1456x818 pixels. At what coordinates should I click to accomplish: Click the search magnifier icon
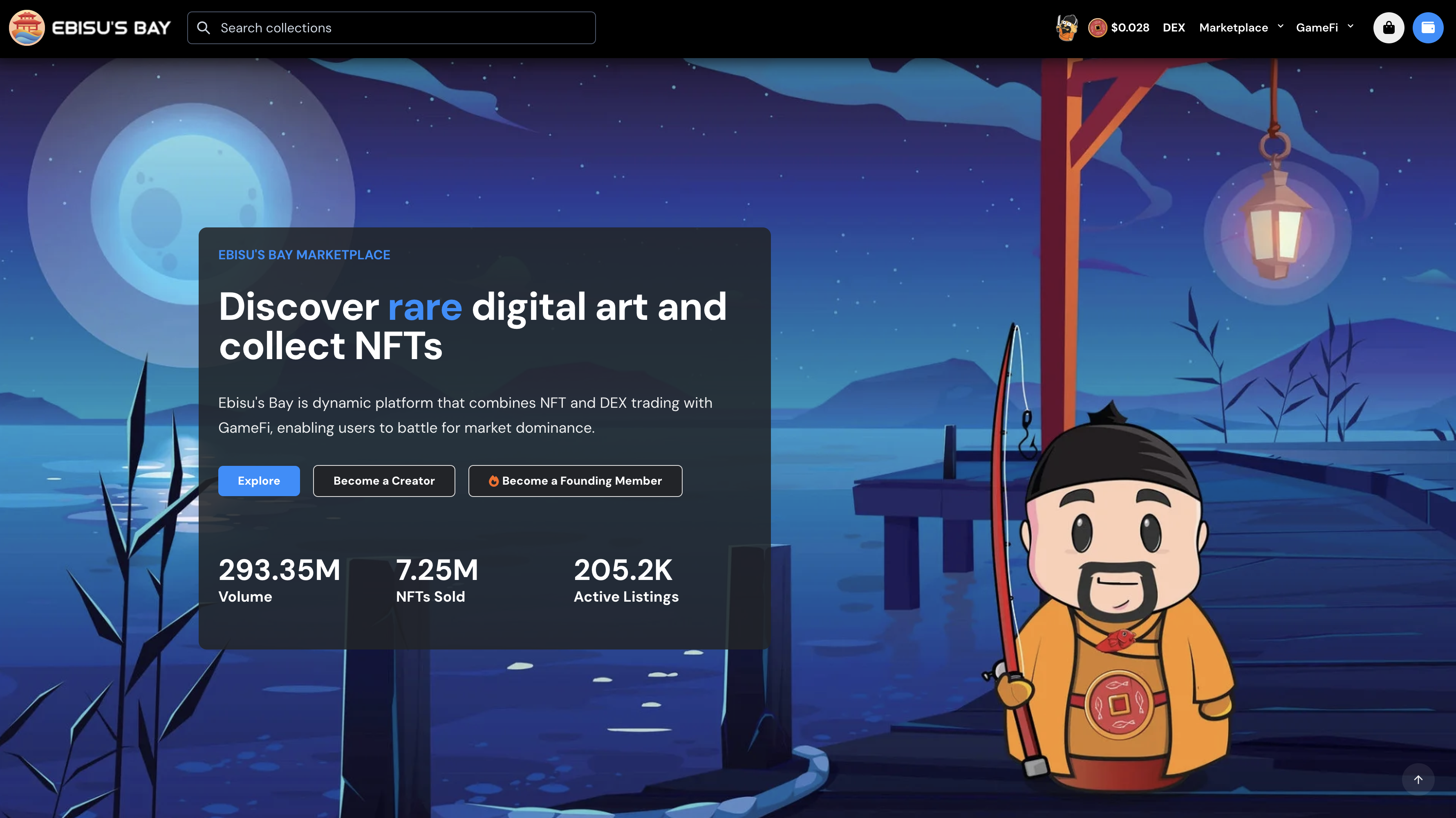point(204,28)
